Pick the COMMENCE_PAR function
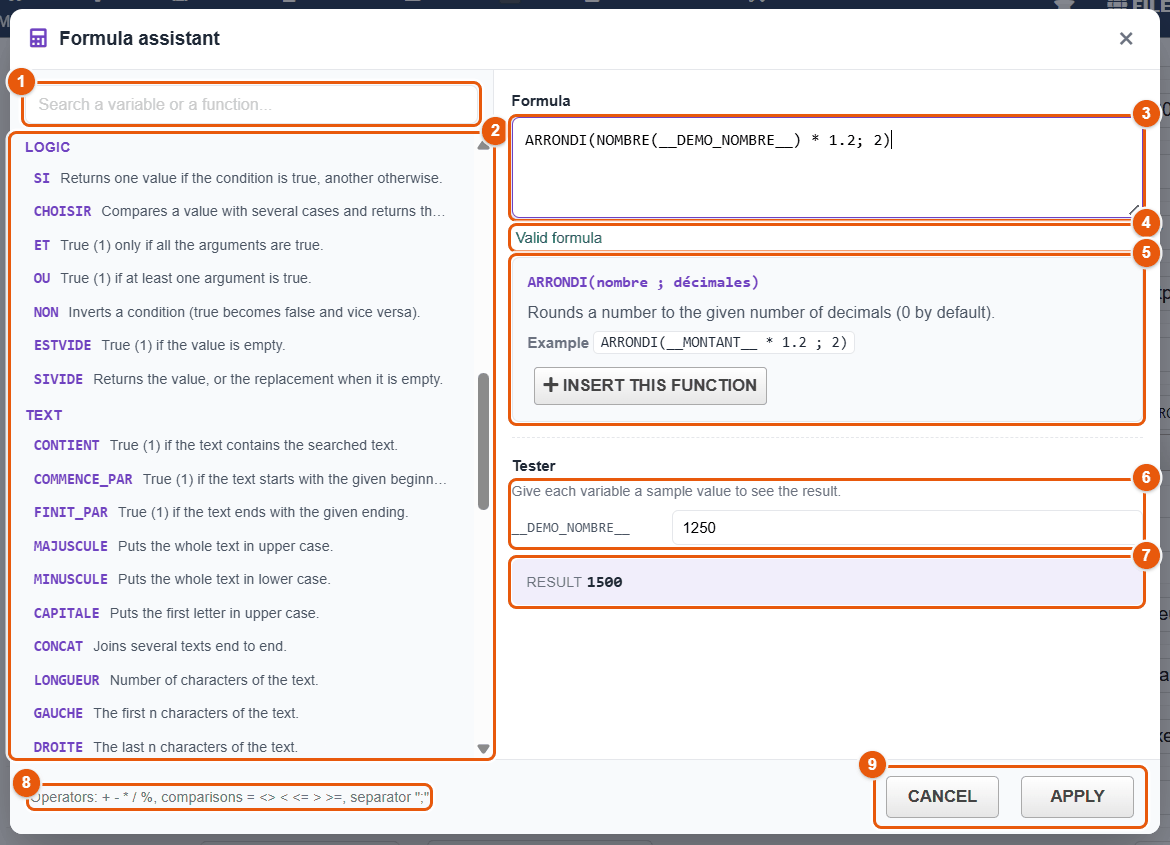 pos(240,479)
